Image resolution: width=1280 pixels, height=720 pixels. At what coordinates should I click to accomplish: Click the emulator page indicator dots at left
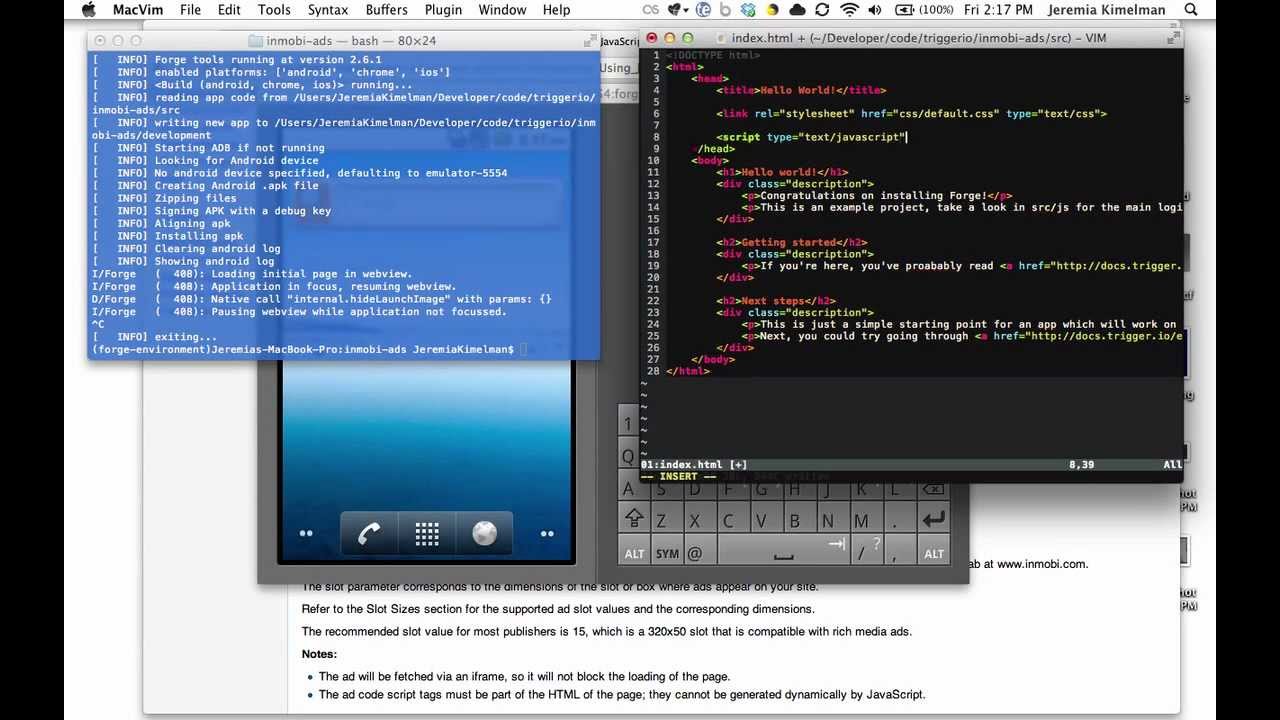coord(306,534)
